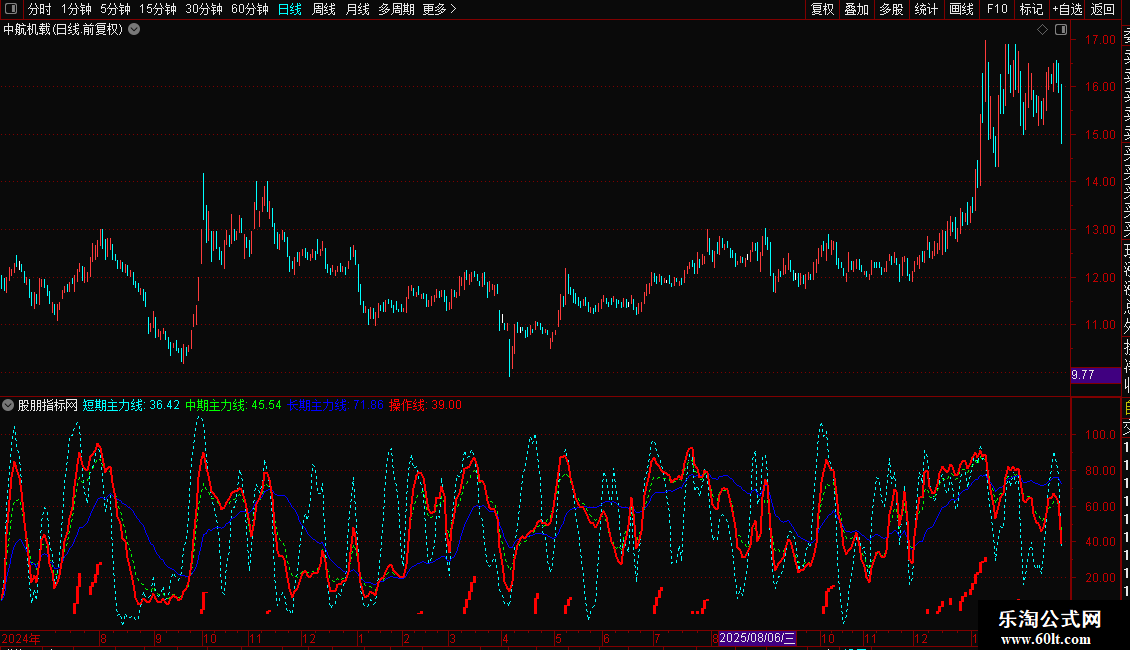Open F10 company information
The image size is (1130, 650).
pyautogui.click(x=997, y=9)
